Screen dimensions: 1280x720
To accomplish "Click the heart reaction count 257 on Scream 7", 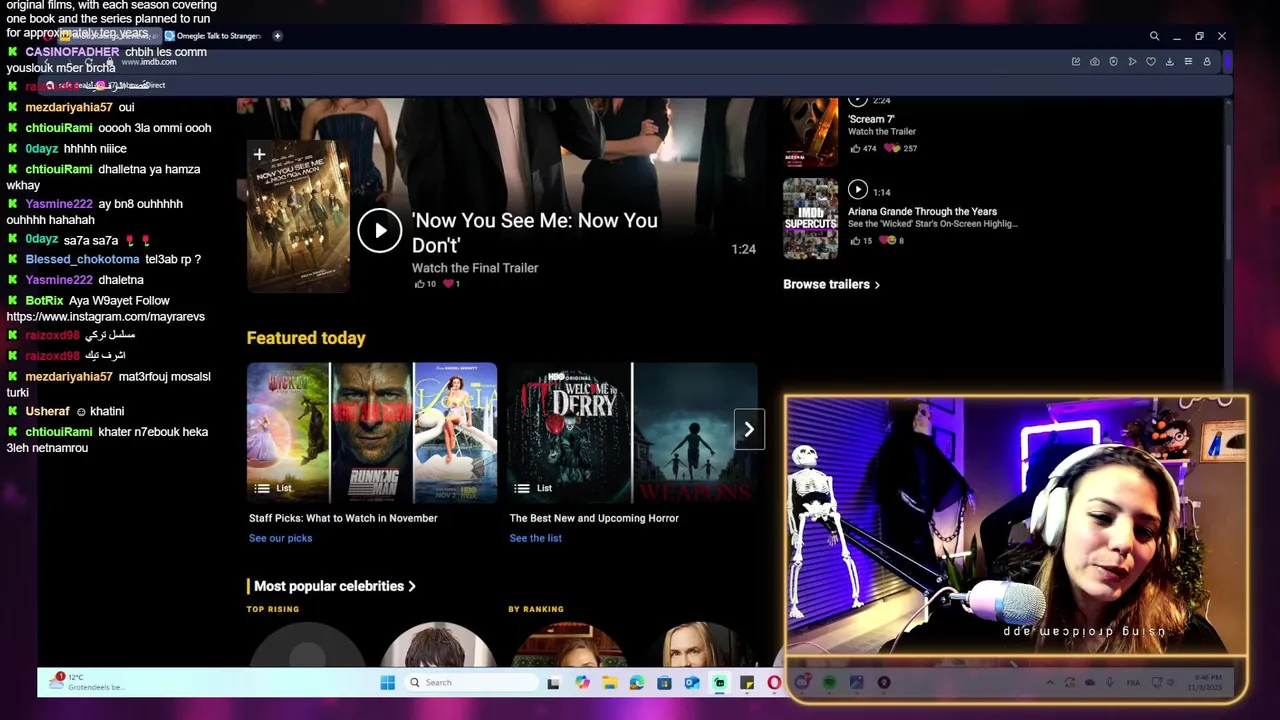I will pyautogui.click(x=900, y=148).
